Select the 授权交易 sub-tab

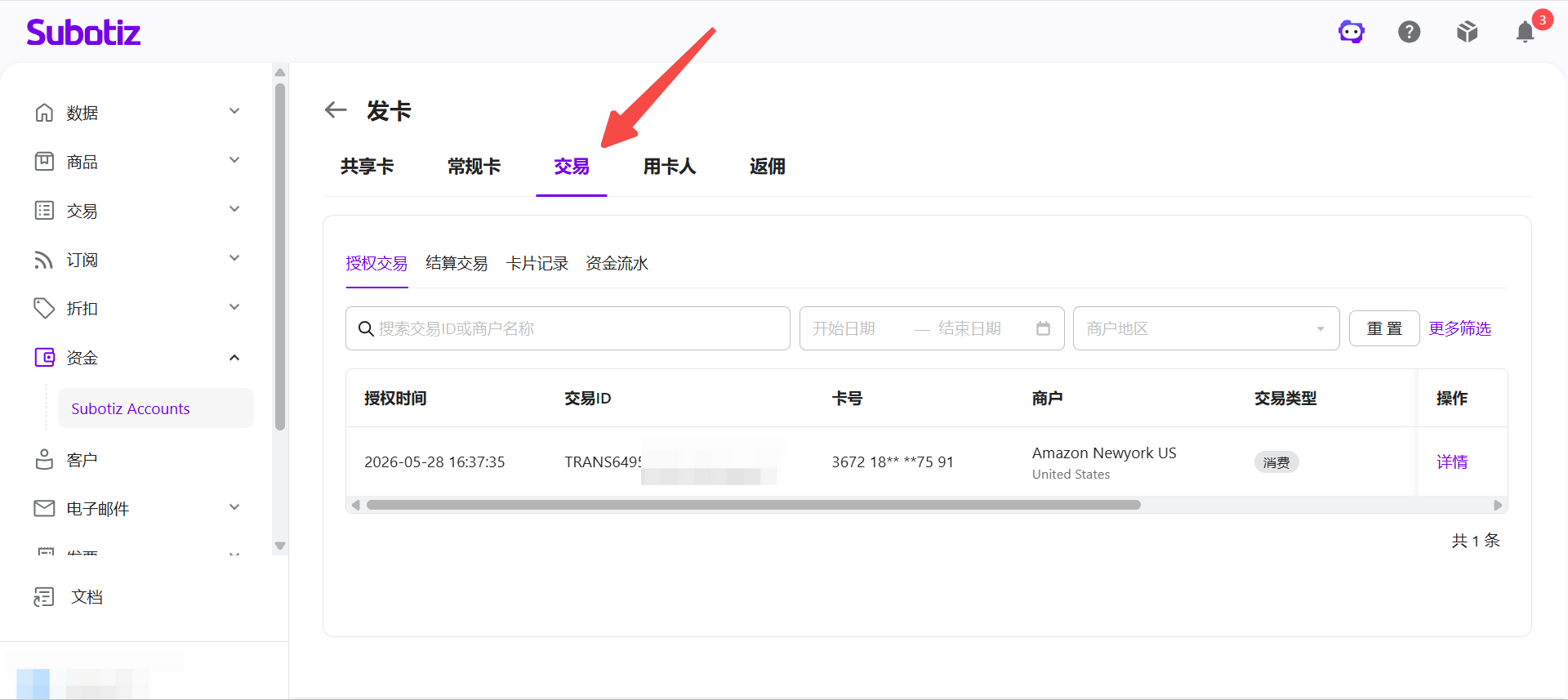[x=376, y=263]
